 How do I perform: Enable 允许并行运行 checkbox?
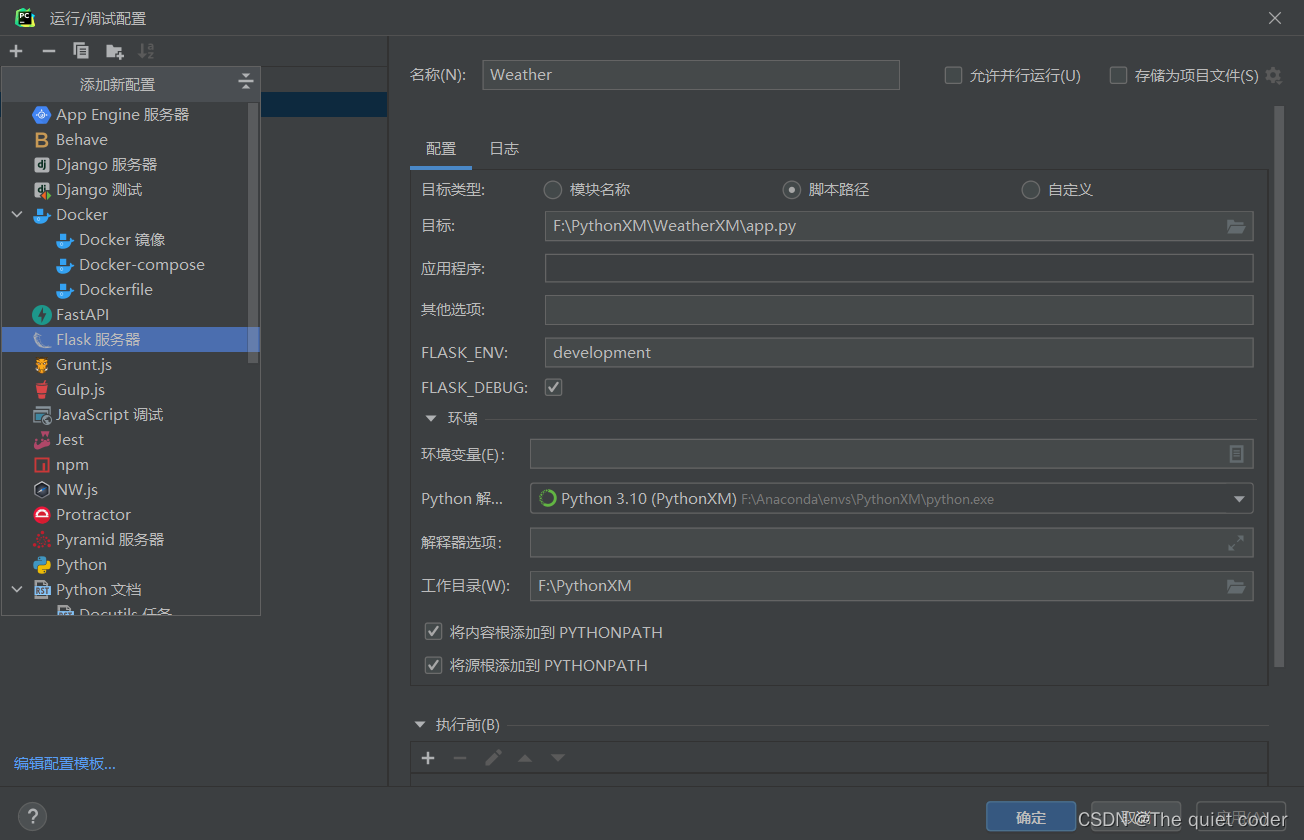953,75
